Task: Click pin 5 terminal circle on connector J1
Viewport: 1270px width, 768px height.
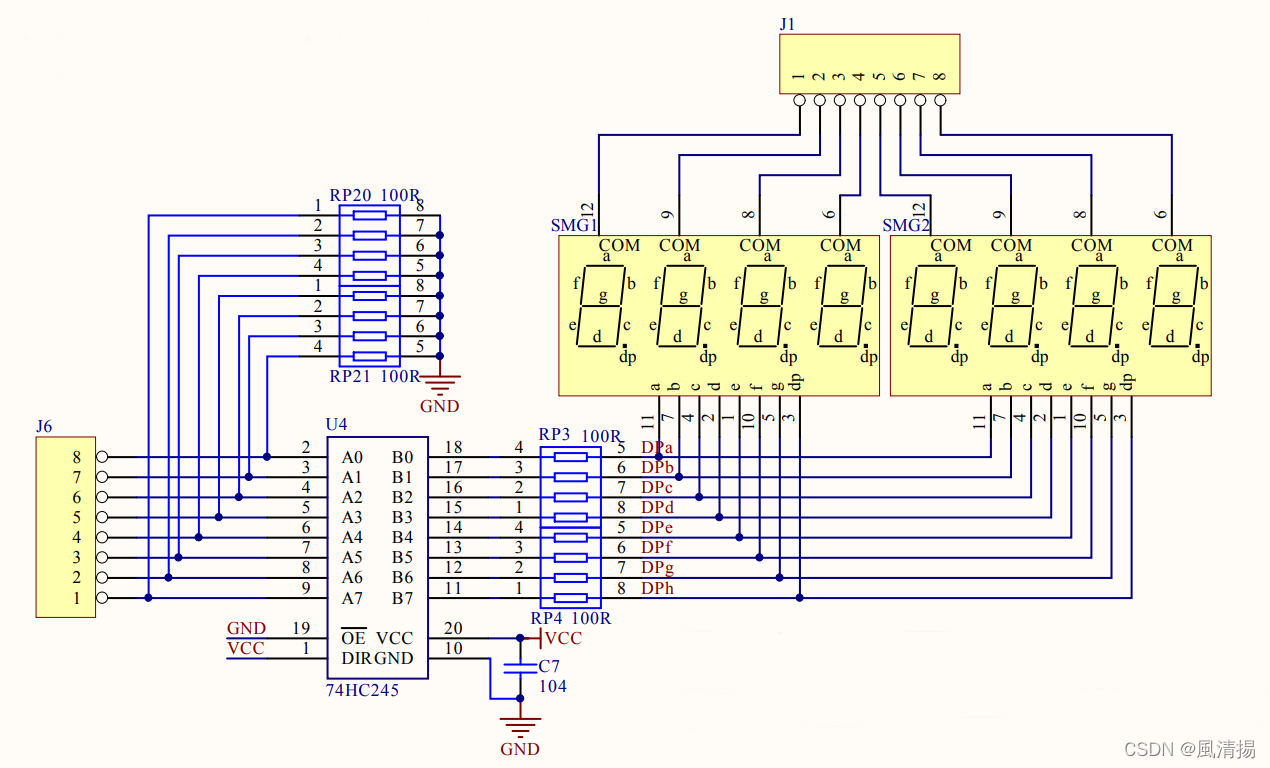Action: [880, 100]
